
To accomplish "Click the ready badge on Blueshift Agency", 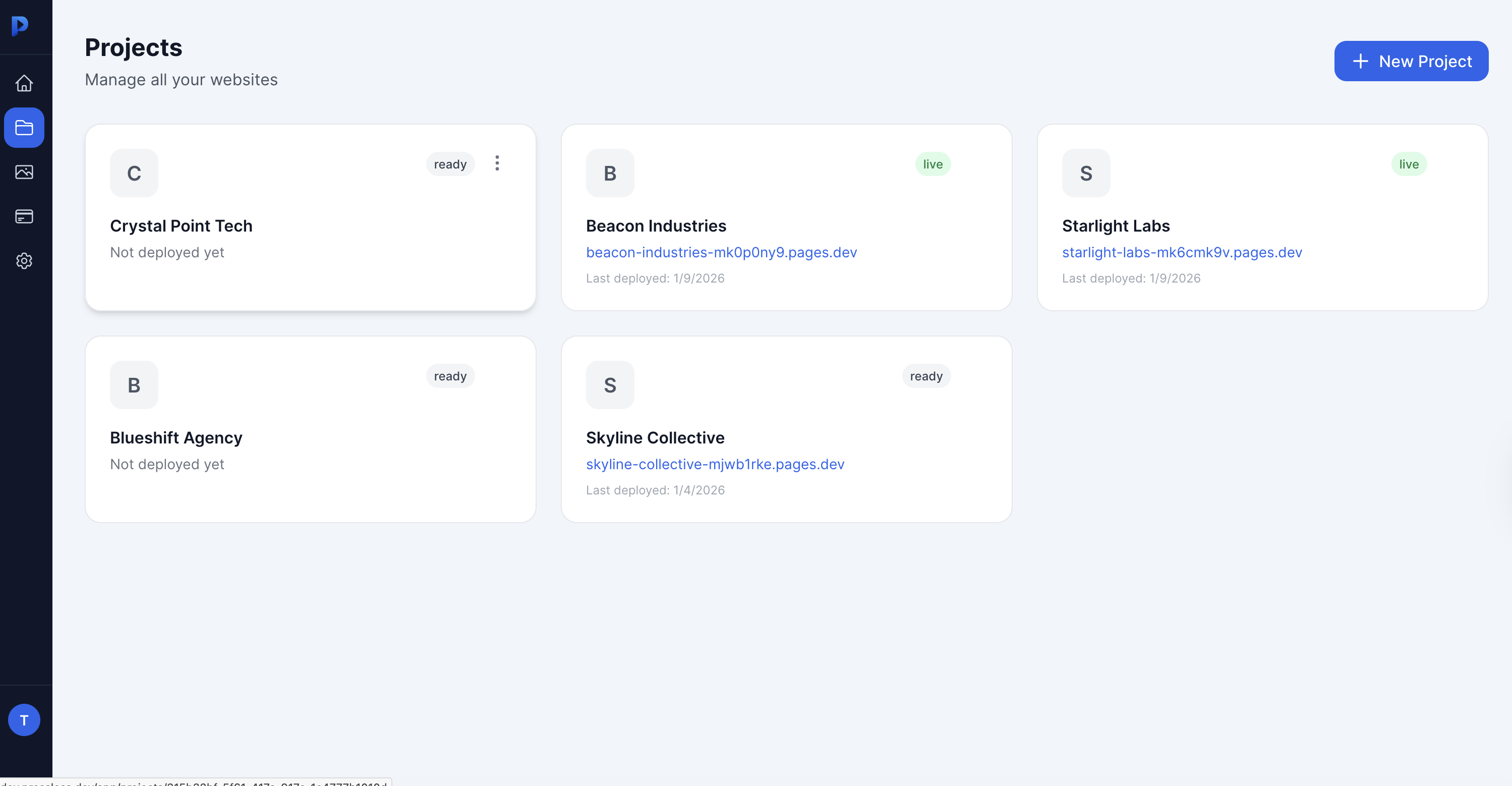I will 449,376.
